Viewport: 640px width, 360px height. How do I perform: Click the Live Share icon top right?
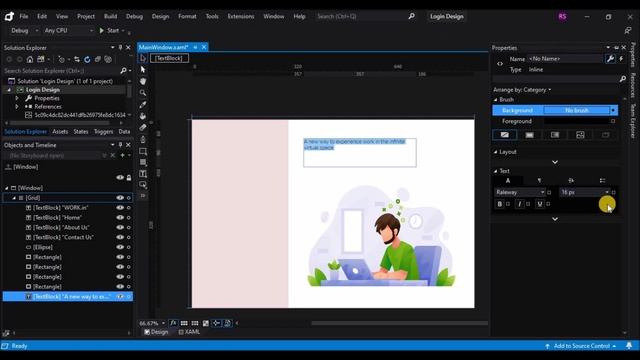coord(627,31)
